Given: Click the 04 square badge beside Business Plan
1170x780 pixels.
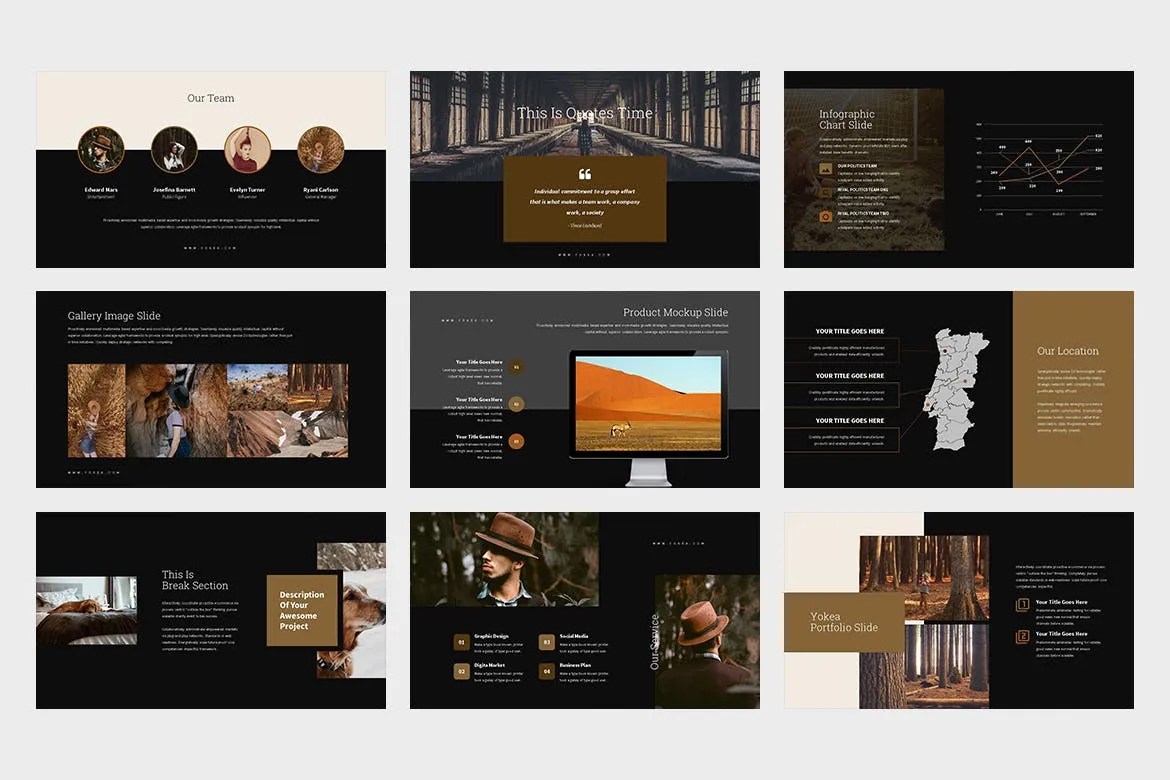Looking at the screenshot, I should [x=547, y=671].
